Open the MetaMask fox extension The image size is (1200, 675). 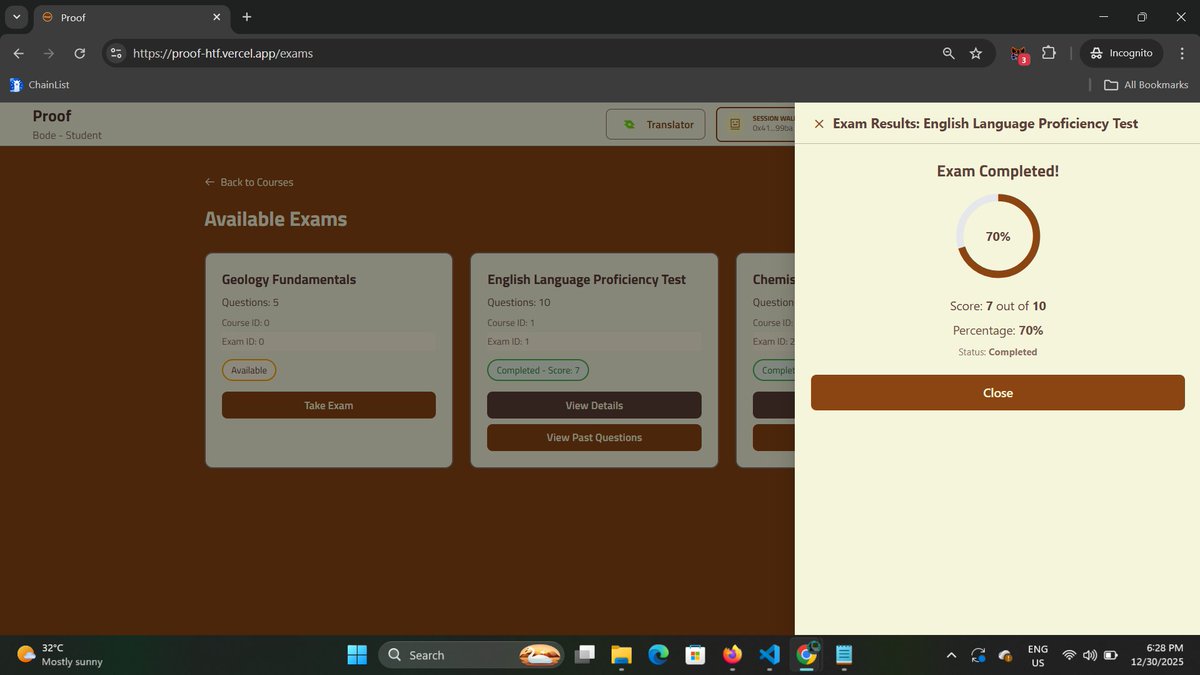pyautogui.click(x=1019, y=53)
